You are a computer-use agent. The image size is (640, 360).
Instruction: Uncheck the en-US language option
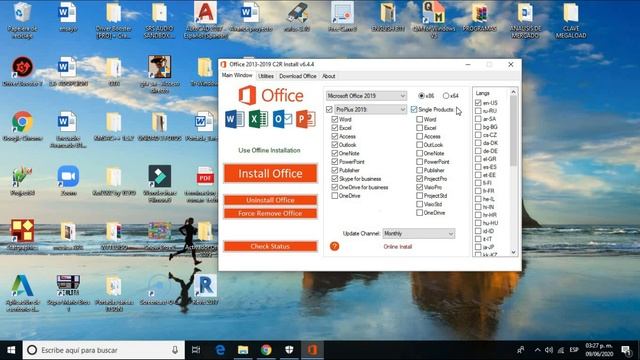click(x=478, y=103)
